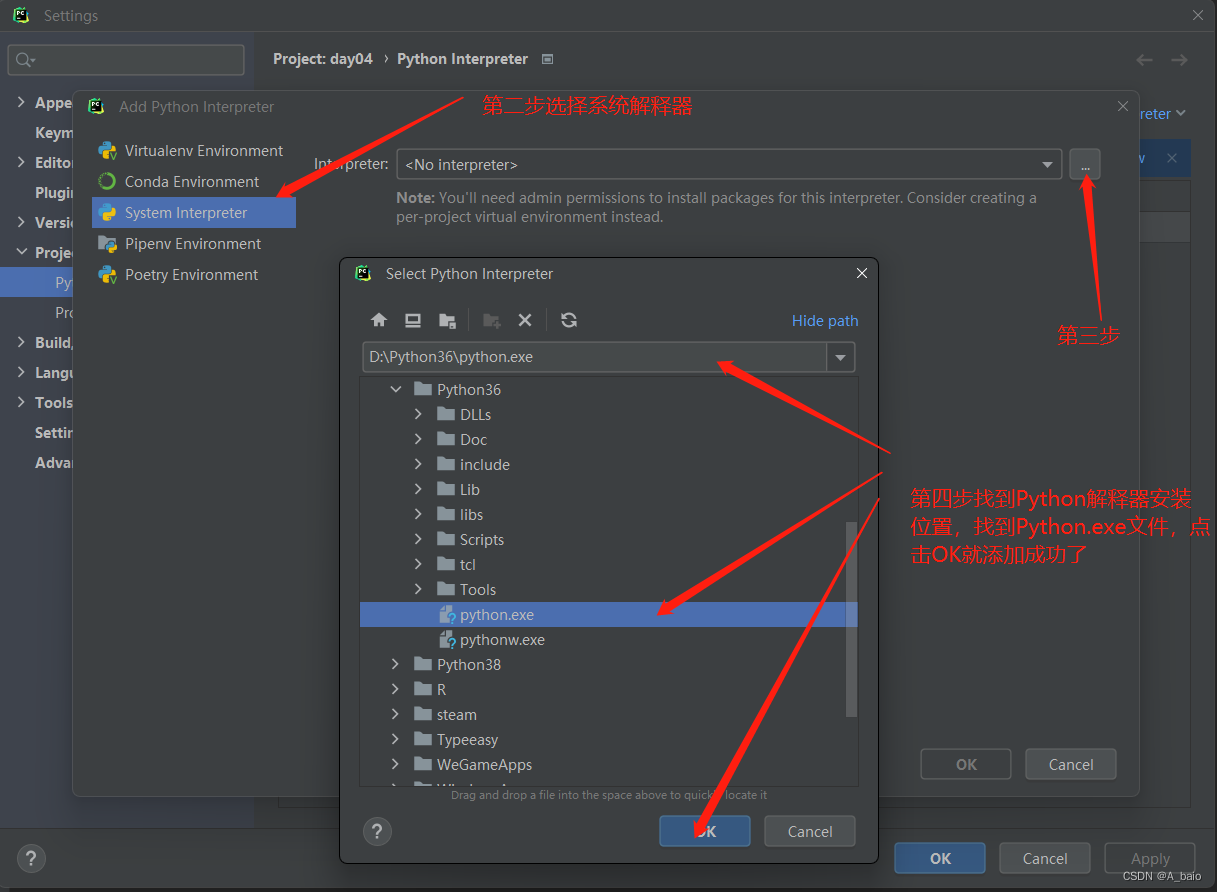Expand the Typeeasy folder
The width and height of the screenshot is (1217, 892).
pyautogui.click(x=396, y=739)
